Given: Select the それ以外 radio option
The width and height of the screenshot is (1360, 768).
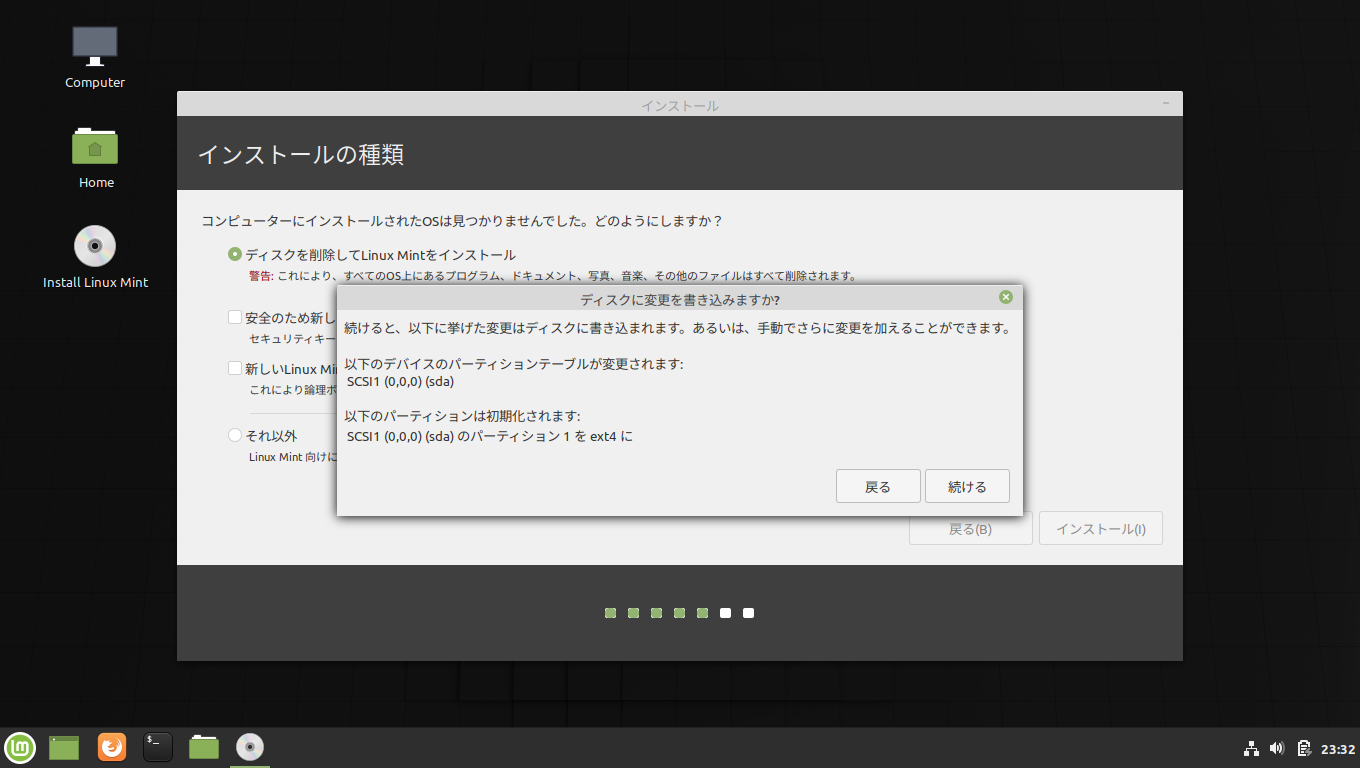Looking at the screenshot, I should click(235, 436).
